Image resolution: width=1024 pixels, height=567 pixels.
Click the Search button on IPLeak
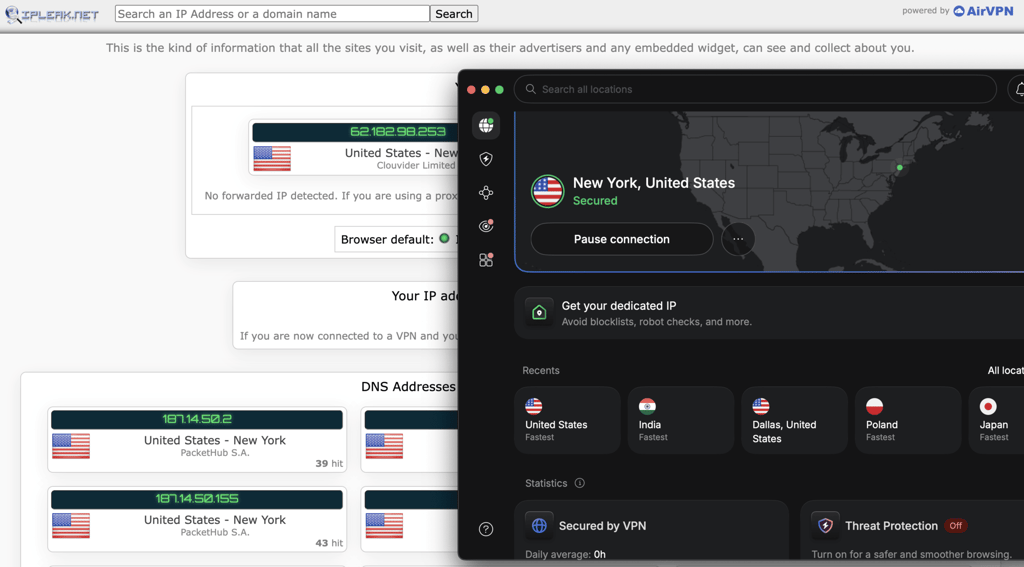454,14
